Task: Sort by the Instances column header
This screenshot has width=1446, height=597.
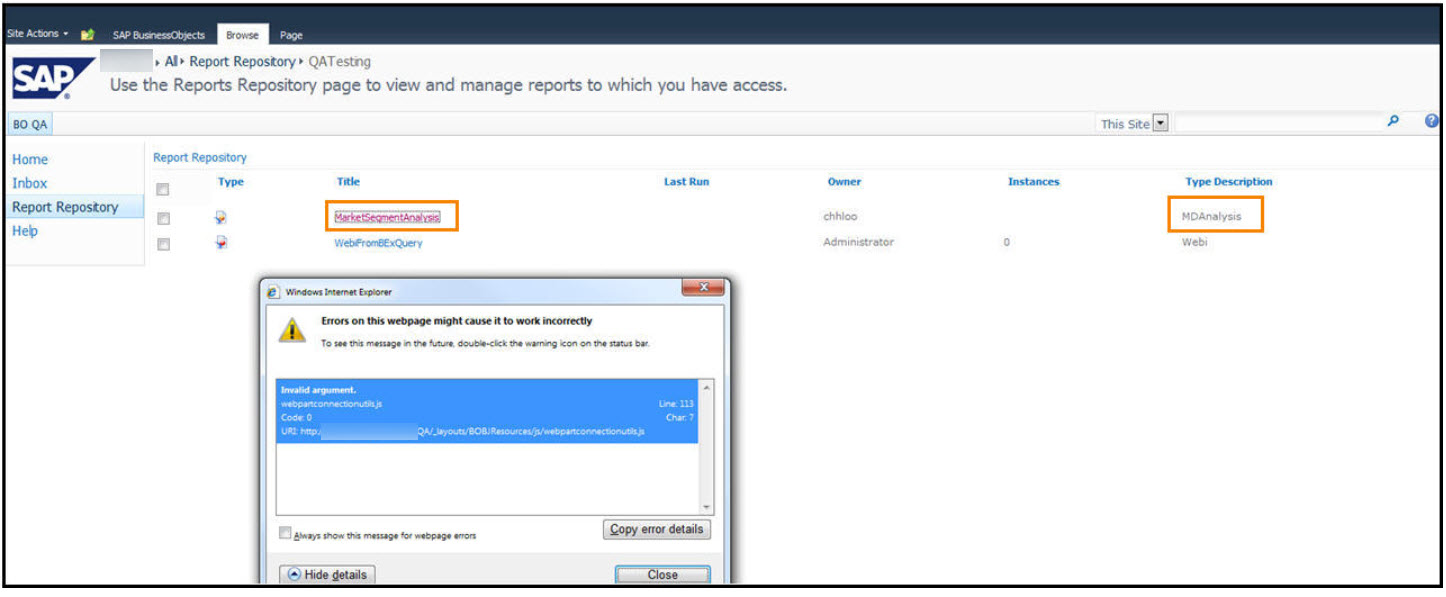Action: [x=1033, y=182]
